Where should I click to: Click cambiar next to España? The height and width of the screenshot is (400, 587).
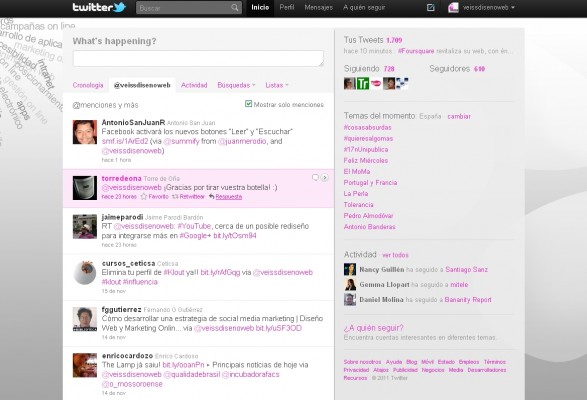(x=459, y=116)
